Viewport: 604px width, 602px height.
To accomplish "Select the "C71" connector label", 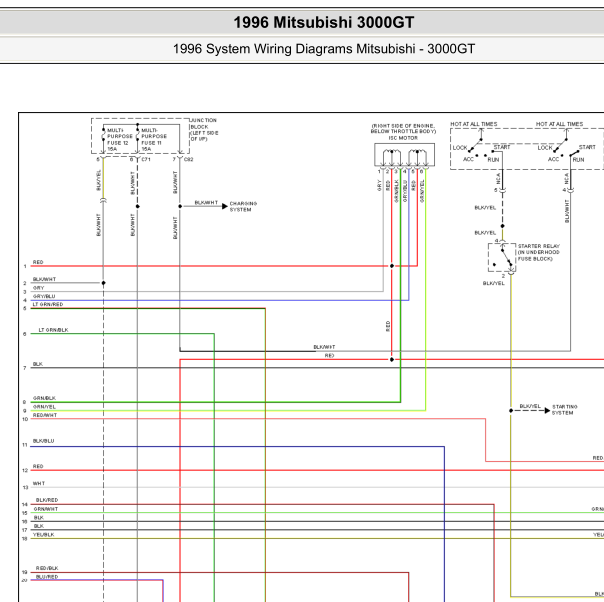I will pos(146,159).
